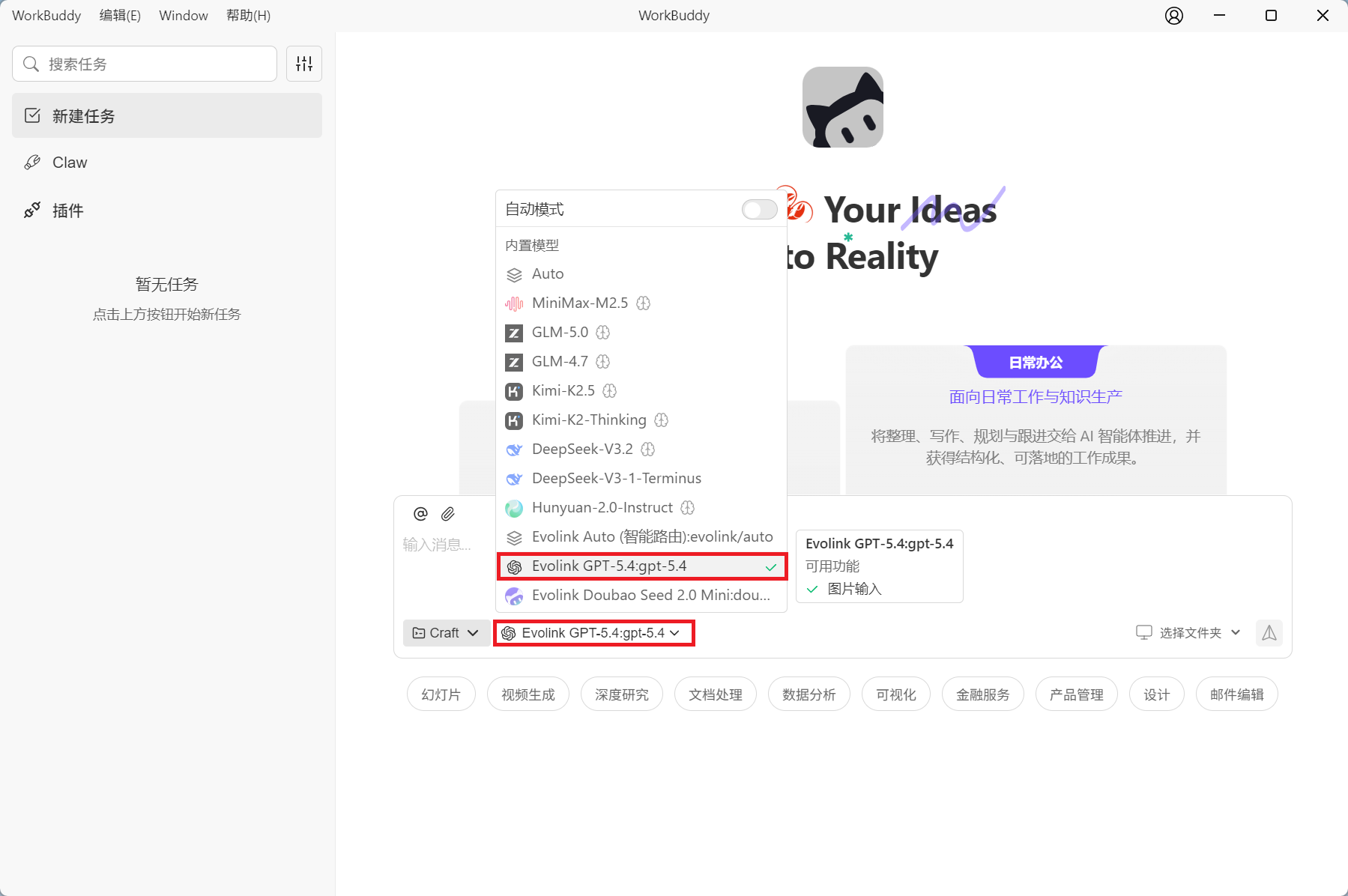Click the brain icon next to Hunyuan-2.0-Instruct

(688, 507)
